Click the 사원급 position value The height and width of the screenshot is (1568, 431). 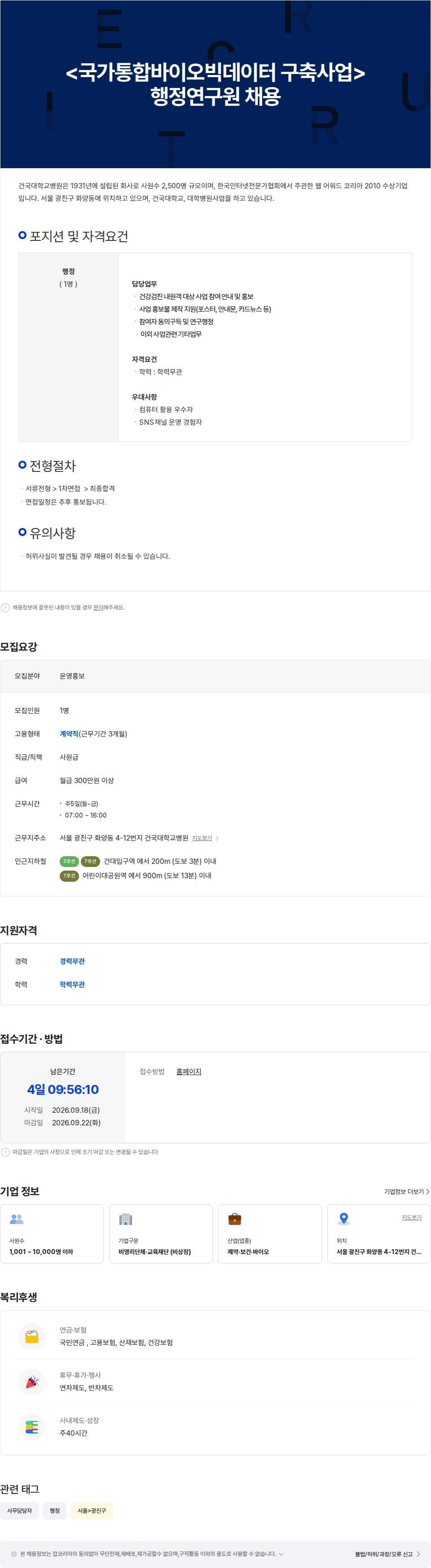[69, 757]
